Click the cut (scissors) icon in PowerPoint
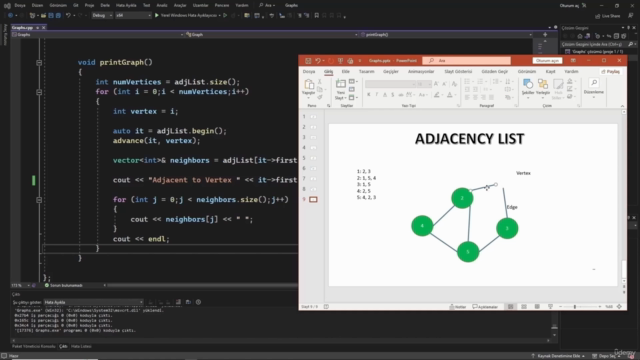This screenshot has width=640, height=360. pyautogui.click(x=320, y=82)
